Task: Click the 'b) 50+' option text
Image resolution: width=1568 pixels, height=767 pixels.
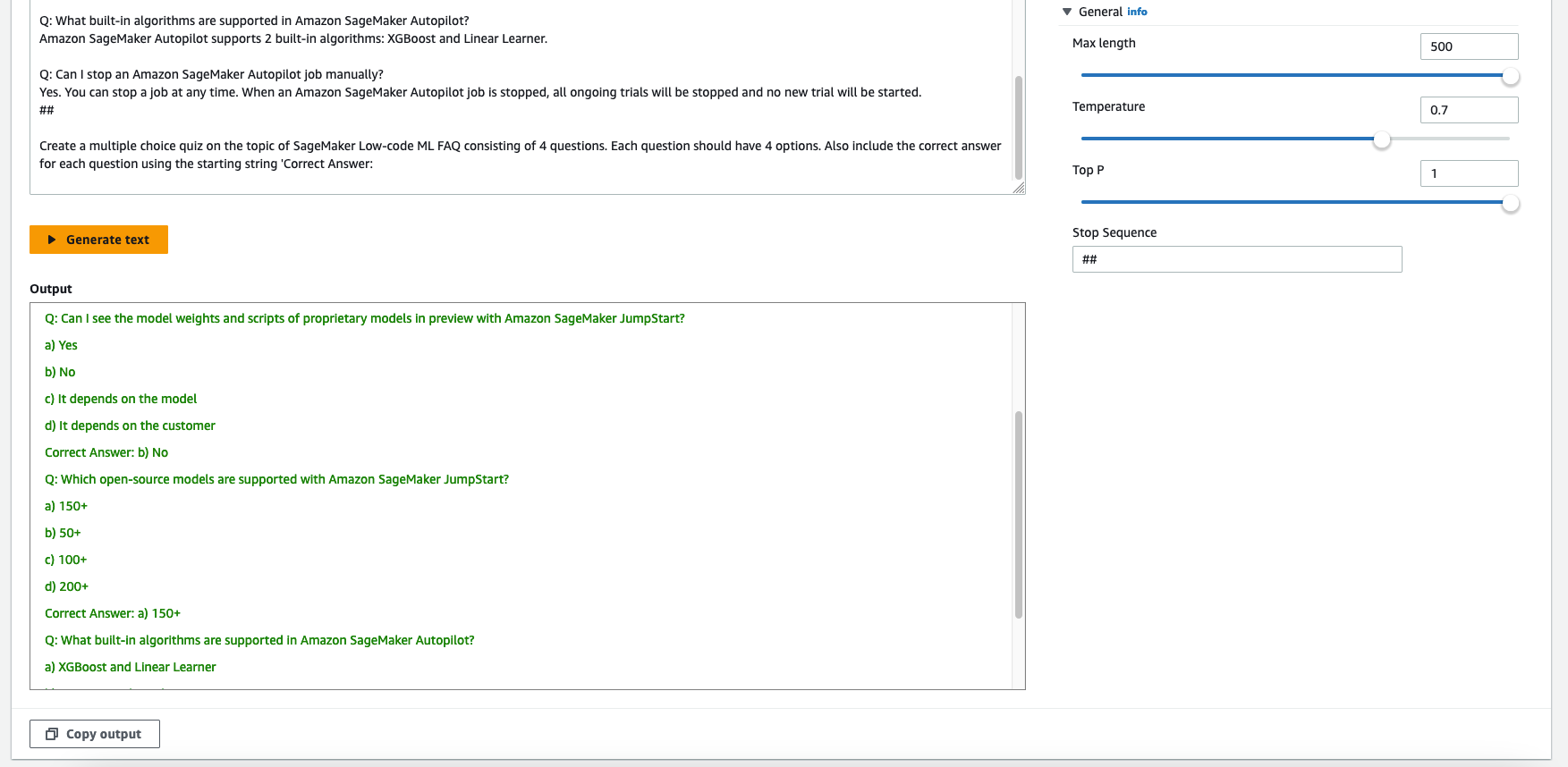Action: point(63,533)
